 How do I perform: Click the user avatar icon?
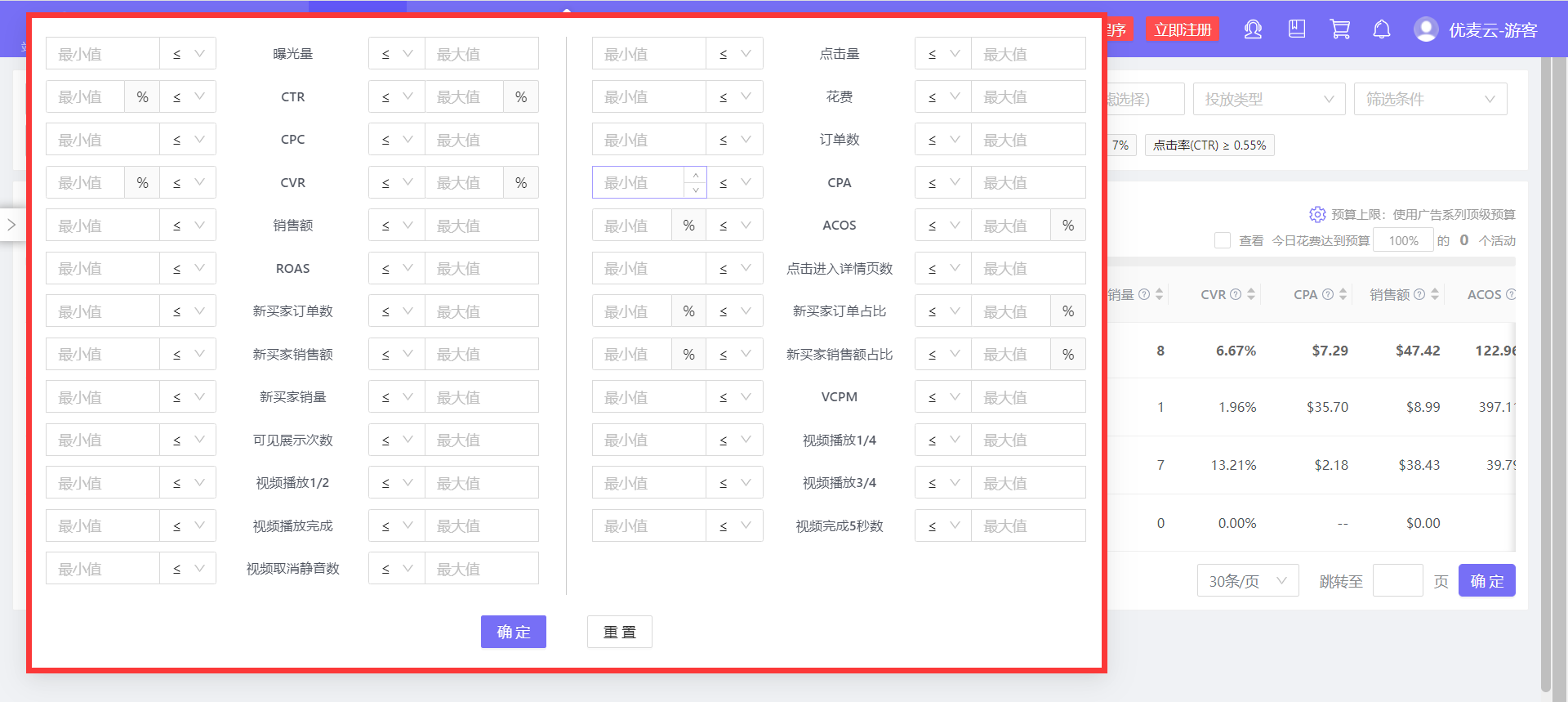tap(1426, 30)
